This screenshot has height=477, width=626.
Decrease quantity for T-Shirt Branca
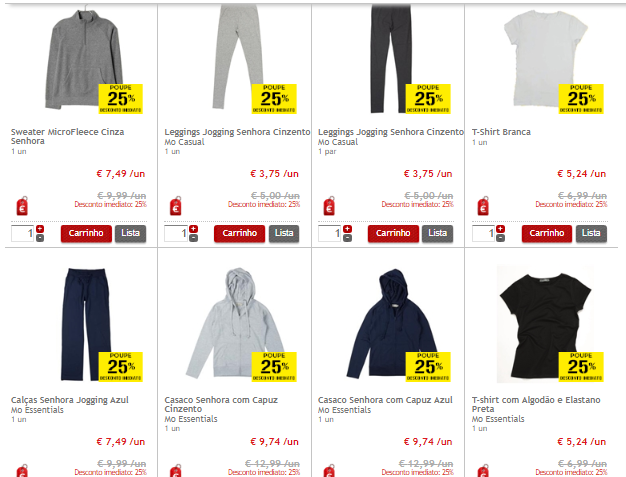pyautogui.click(x=501, y=238)
